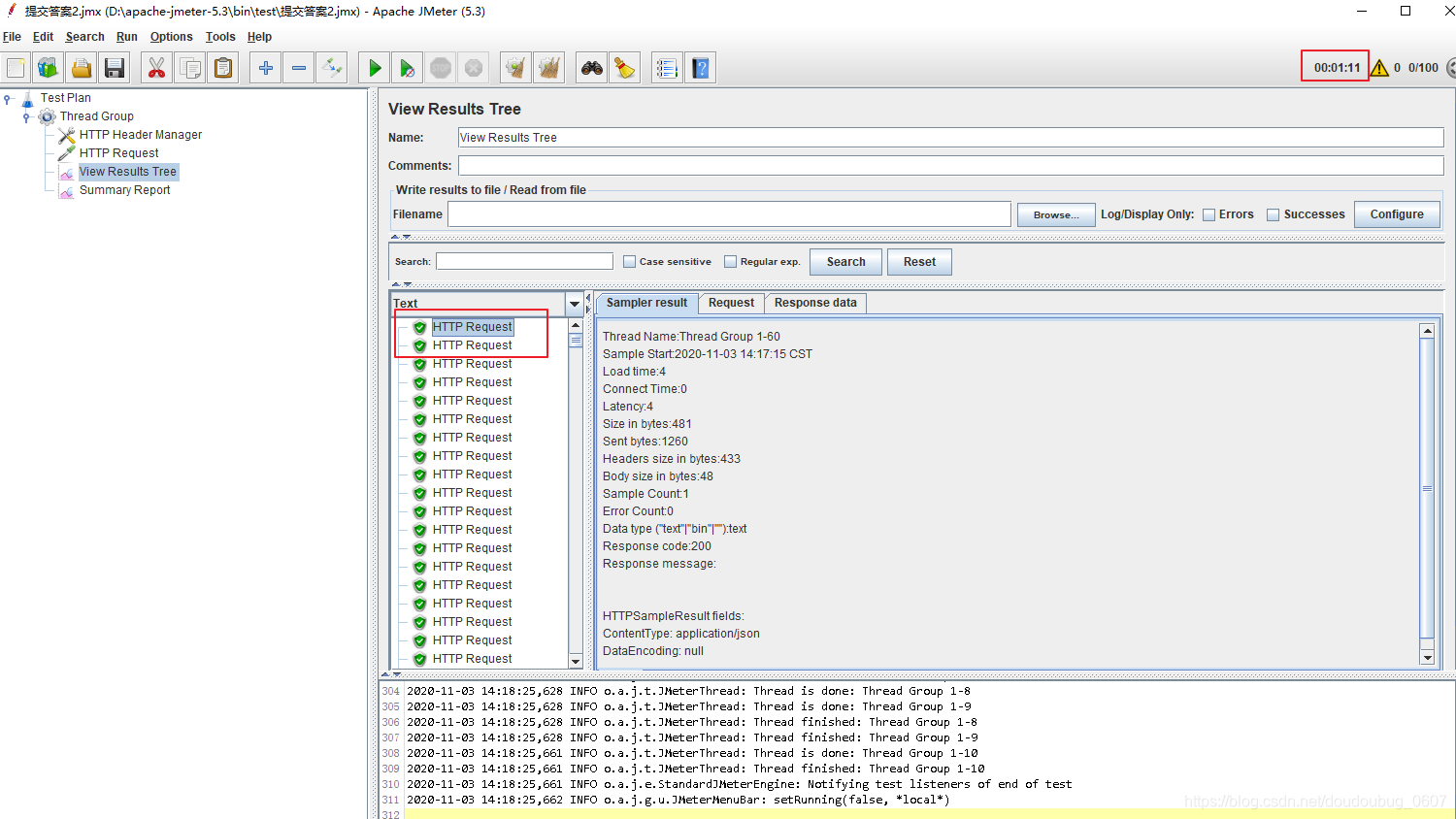1456x819 pixels.
Task: Enable the Successes checkbox
Action: 1274,215
